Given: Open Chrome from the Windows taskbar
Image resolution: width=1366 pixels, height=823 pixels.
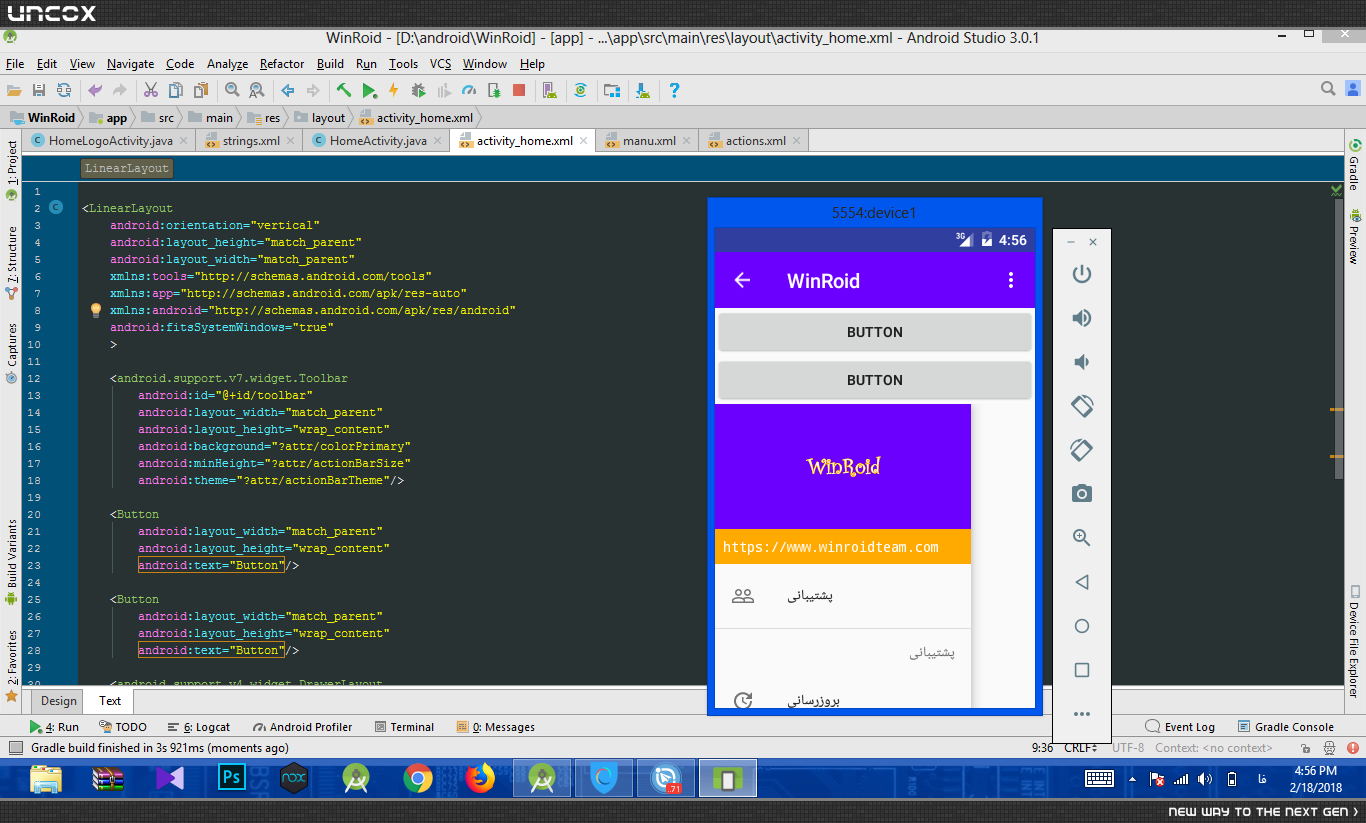Looking at the screenshot, I should [418, 778].
